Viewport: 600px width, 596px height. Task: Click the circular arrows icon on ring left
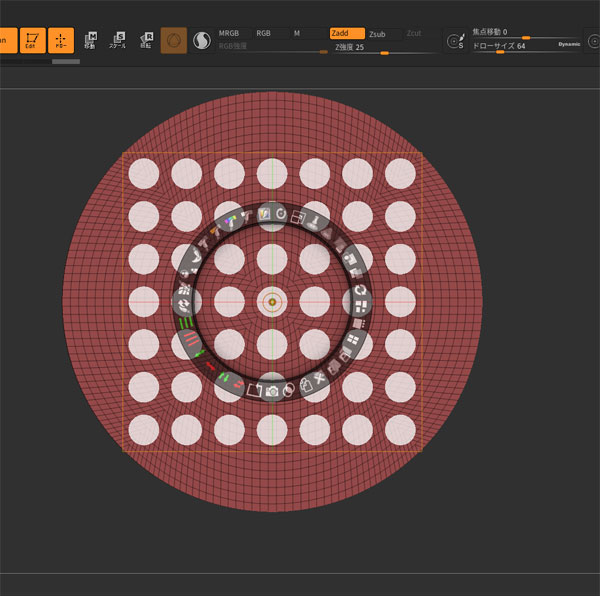[184, 305]
